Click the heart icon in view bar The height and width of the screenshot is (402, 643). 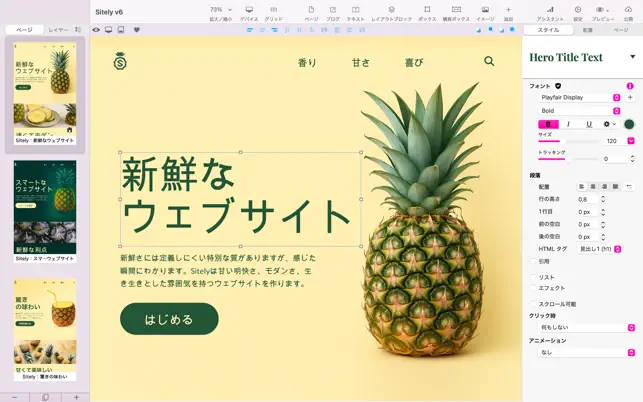tap(137, 30)
